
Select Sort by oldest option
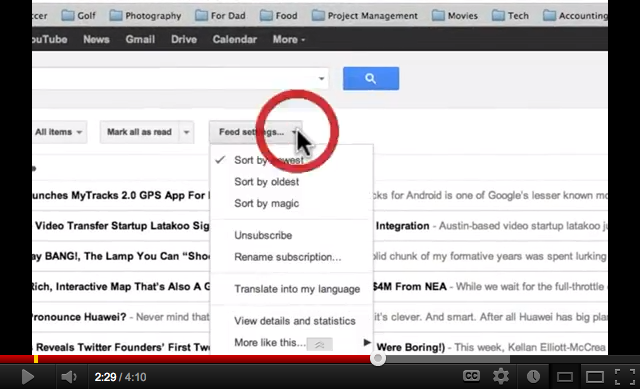(x=291, y=182)
